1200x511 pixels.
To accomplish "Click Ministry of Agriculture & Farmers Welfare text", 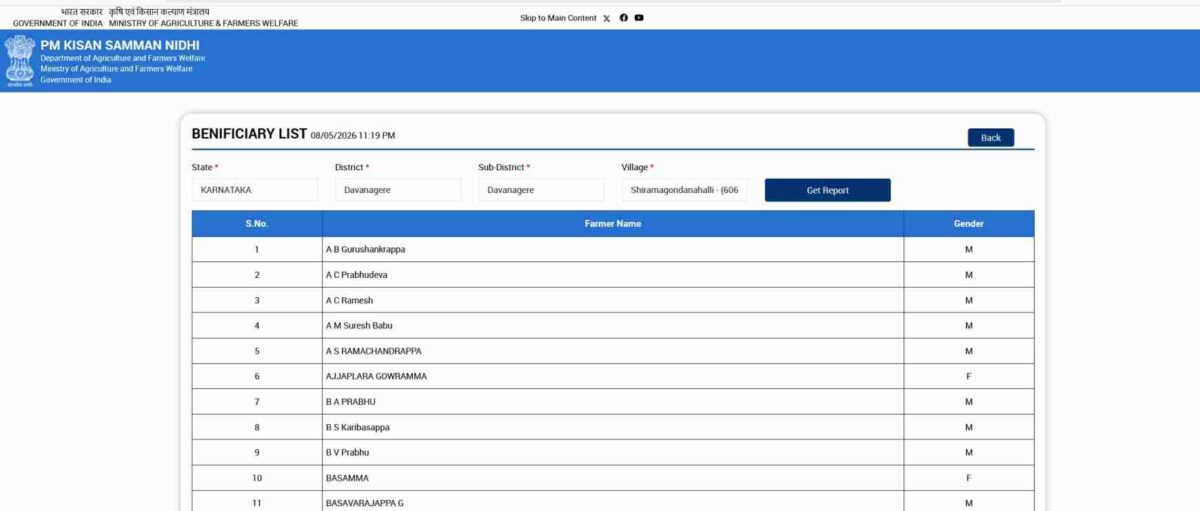I will tap(204, 23).
